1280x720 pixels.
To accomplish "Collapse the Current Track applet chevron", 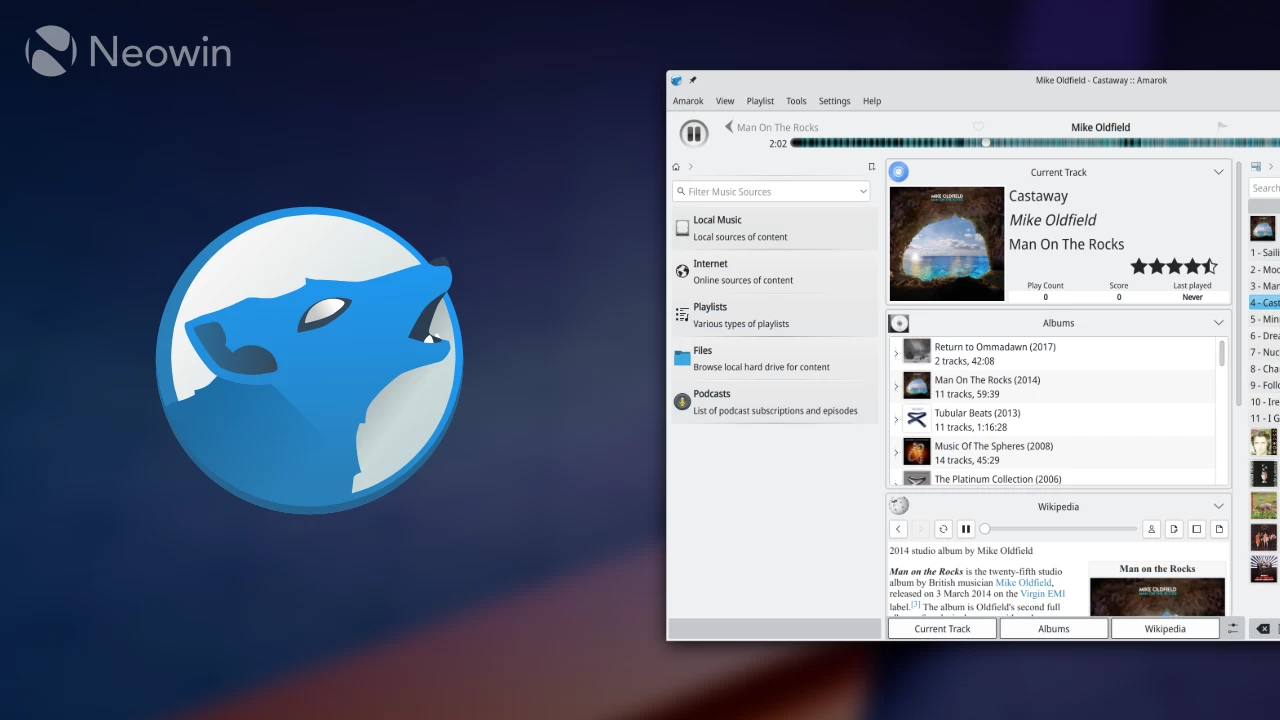I will pos(1218,171).
